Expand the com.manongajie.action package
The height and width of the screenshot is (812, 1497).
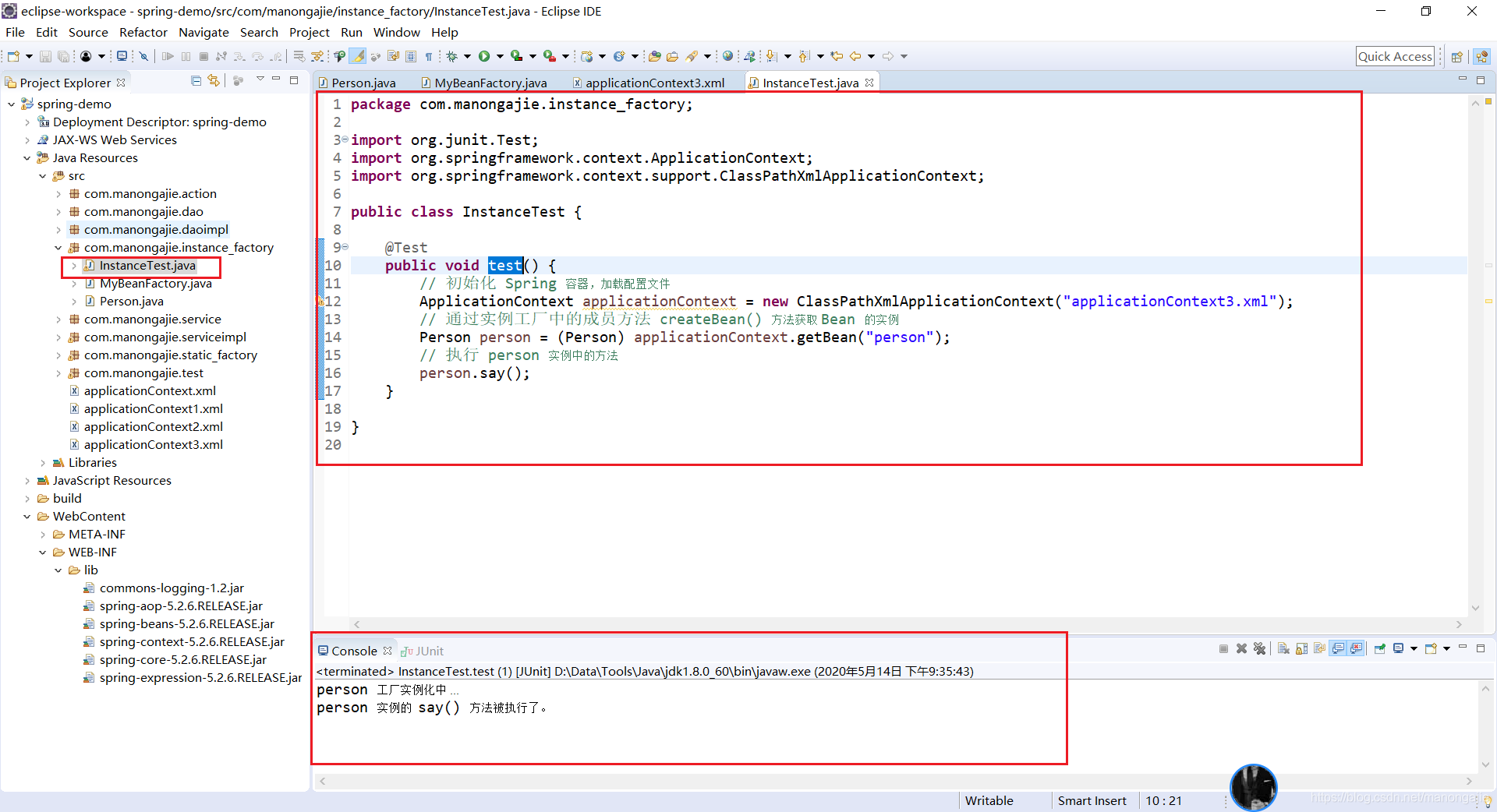click(x=58, y=193)
